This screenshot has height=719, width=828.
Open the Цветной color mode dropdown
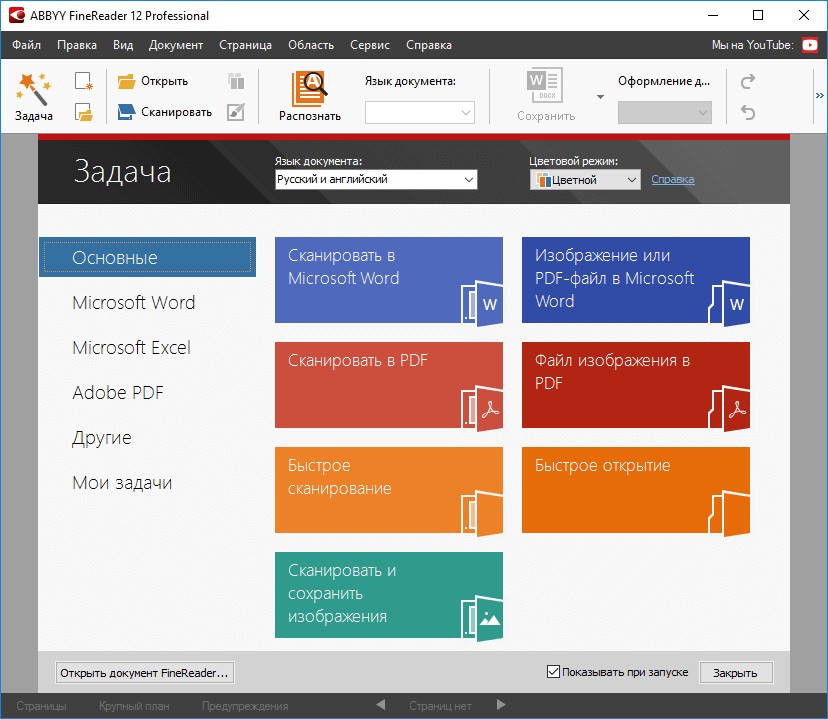pyautogui.click(x=585, y=180)
